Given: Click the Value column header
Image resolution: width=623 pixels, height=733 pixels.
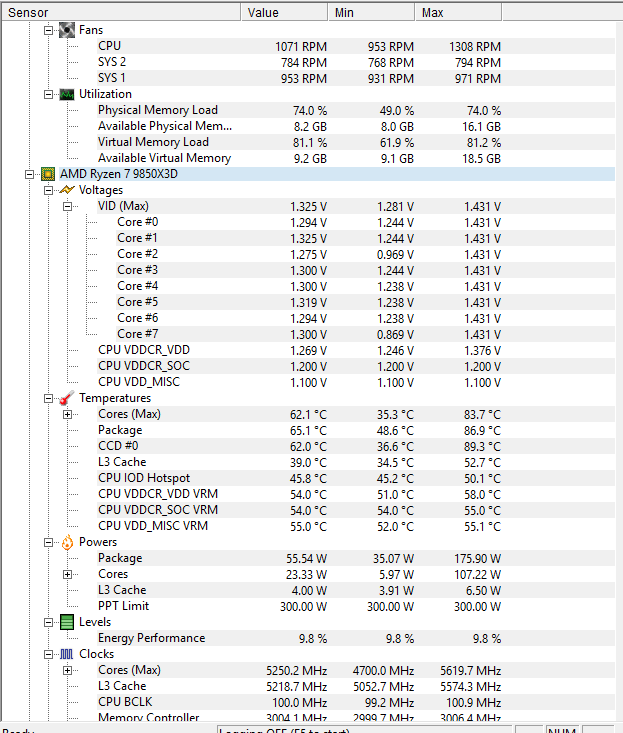Looking at the screenshot, I should [x=284, y=13].
